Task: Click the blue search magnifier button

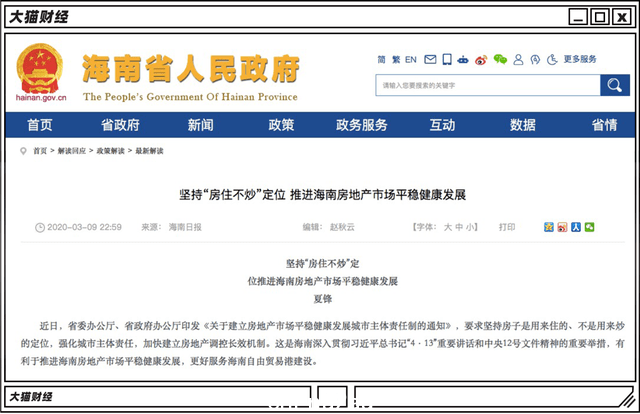Action: [615, 85]
